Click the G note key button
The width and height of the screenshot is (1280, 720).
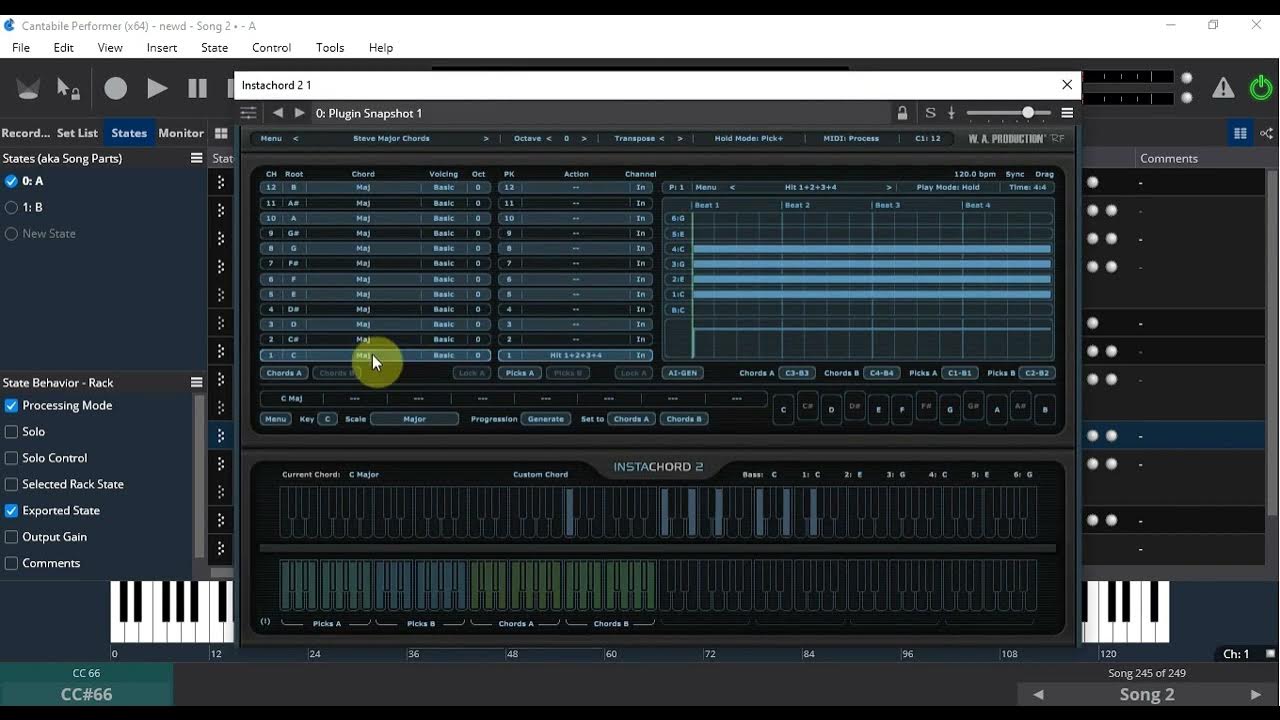coord(950,409)
